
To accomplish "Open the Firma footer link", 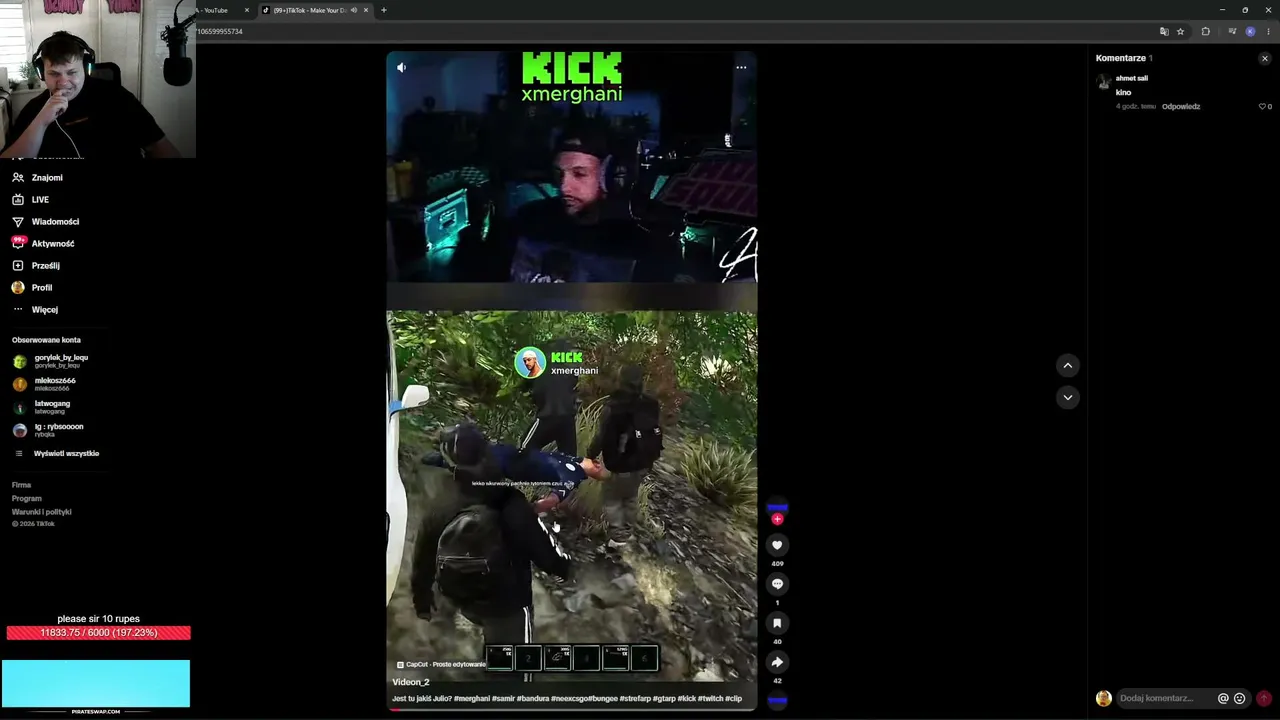I will click(21, 485).
